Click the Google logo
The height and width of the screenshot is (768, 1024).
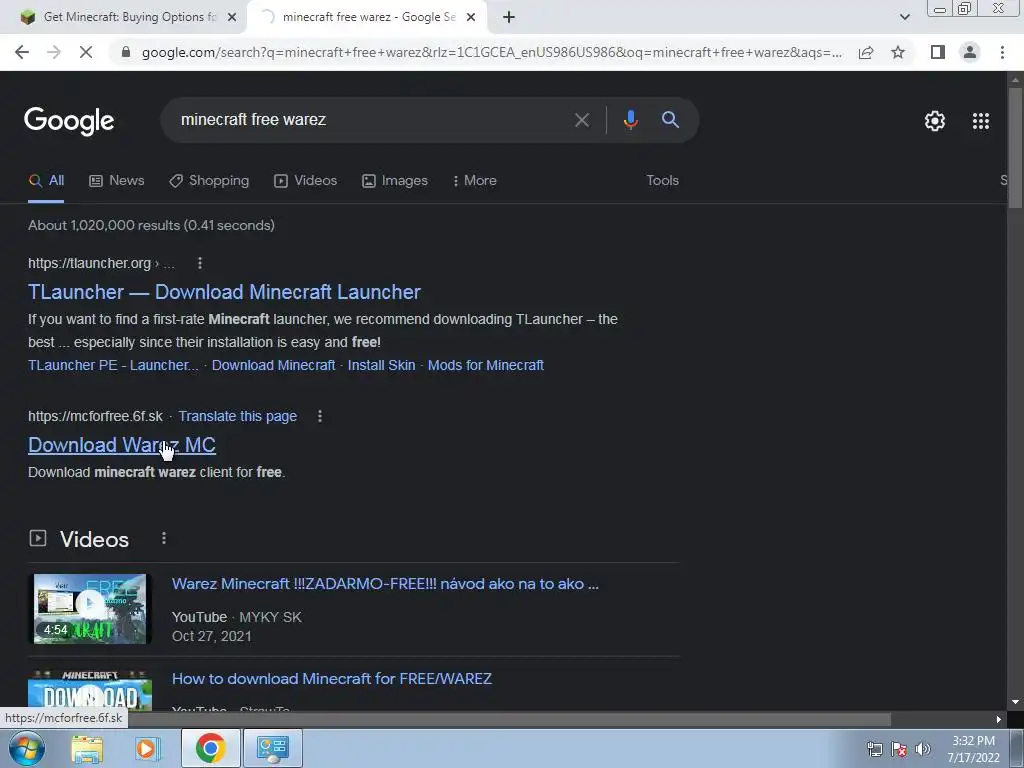69,121
